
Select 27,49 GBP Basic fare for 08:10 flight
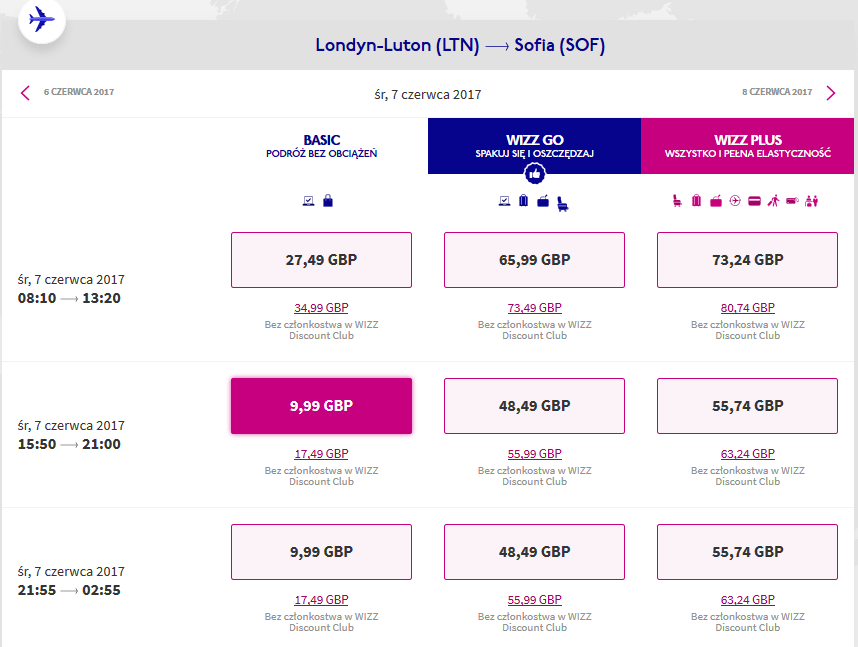pos(321,260)
